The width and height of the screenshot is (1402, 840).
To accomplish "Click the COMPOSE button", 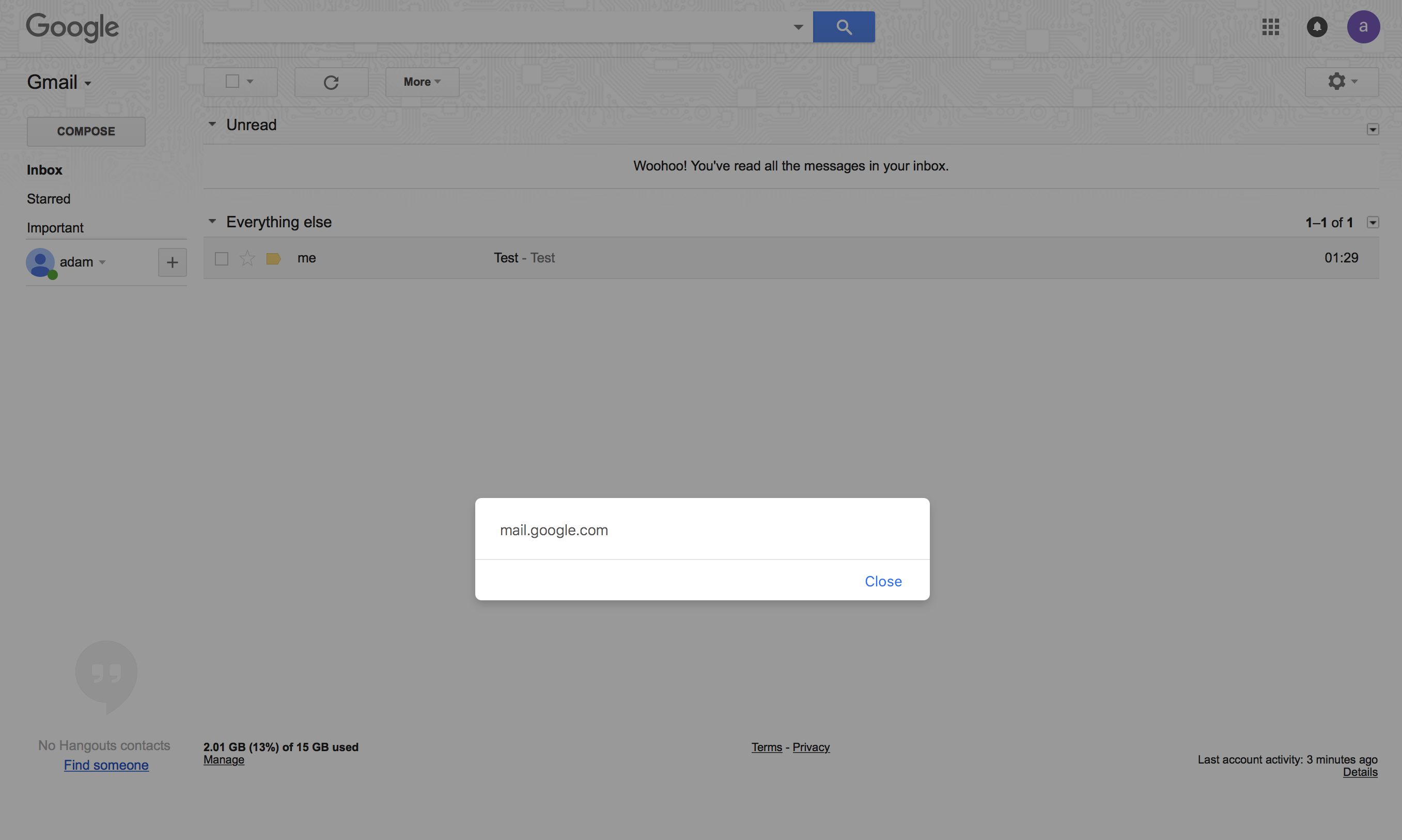I will 86,131.
